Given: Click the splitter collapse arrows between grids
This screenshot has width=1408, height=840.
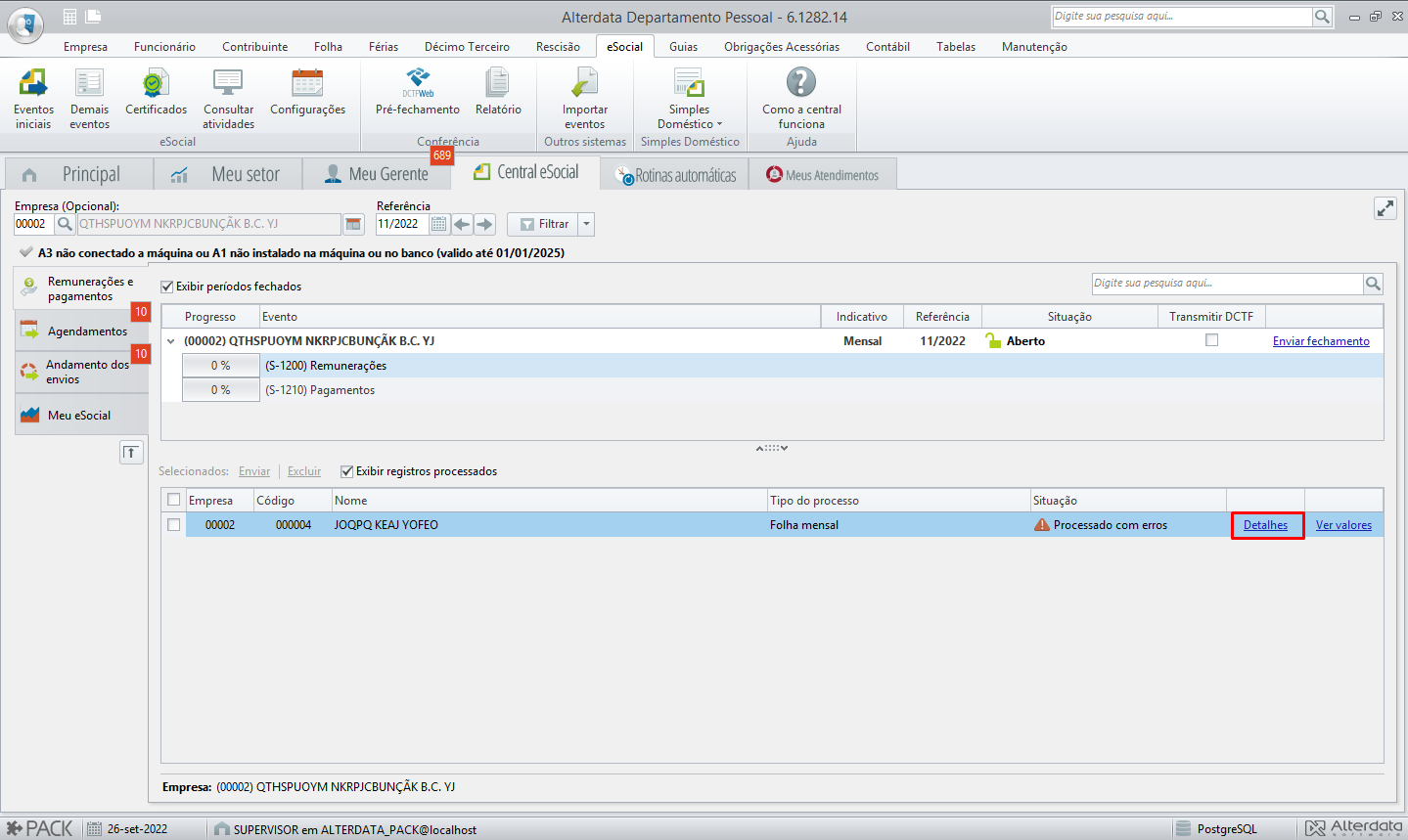Looking at the screenshot, I should (x=771, y=448).
